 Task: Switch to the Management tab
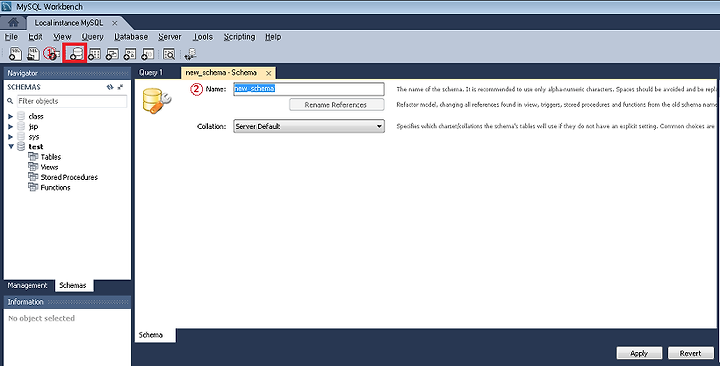(27, 285)
